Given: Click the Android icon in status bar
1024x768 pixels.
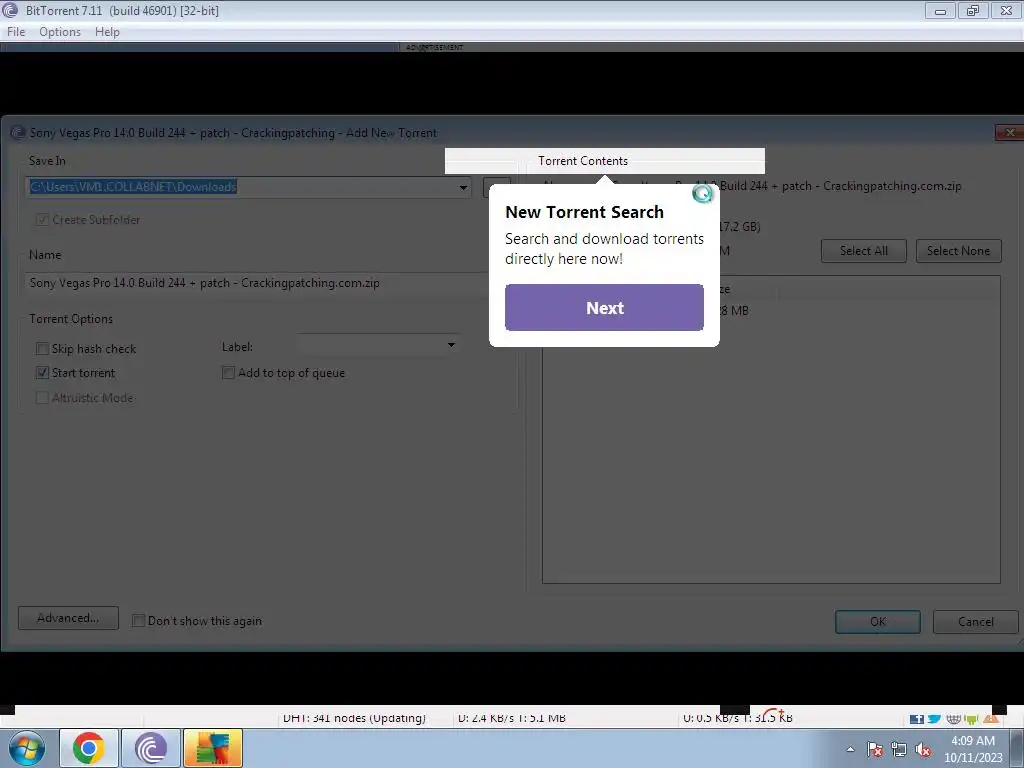Looking at the screenshot, I should [972, 718].
